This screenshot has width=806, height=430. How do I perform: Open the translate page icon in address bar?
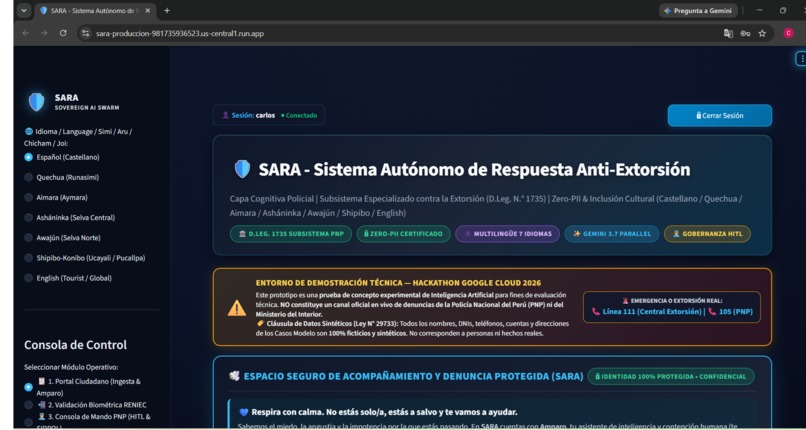pyautogui.click(x=728, y=33)
